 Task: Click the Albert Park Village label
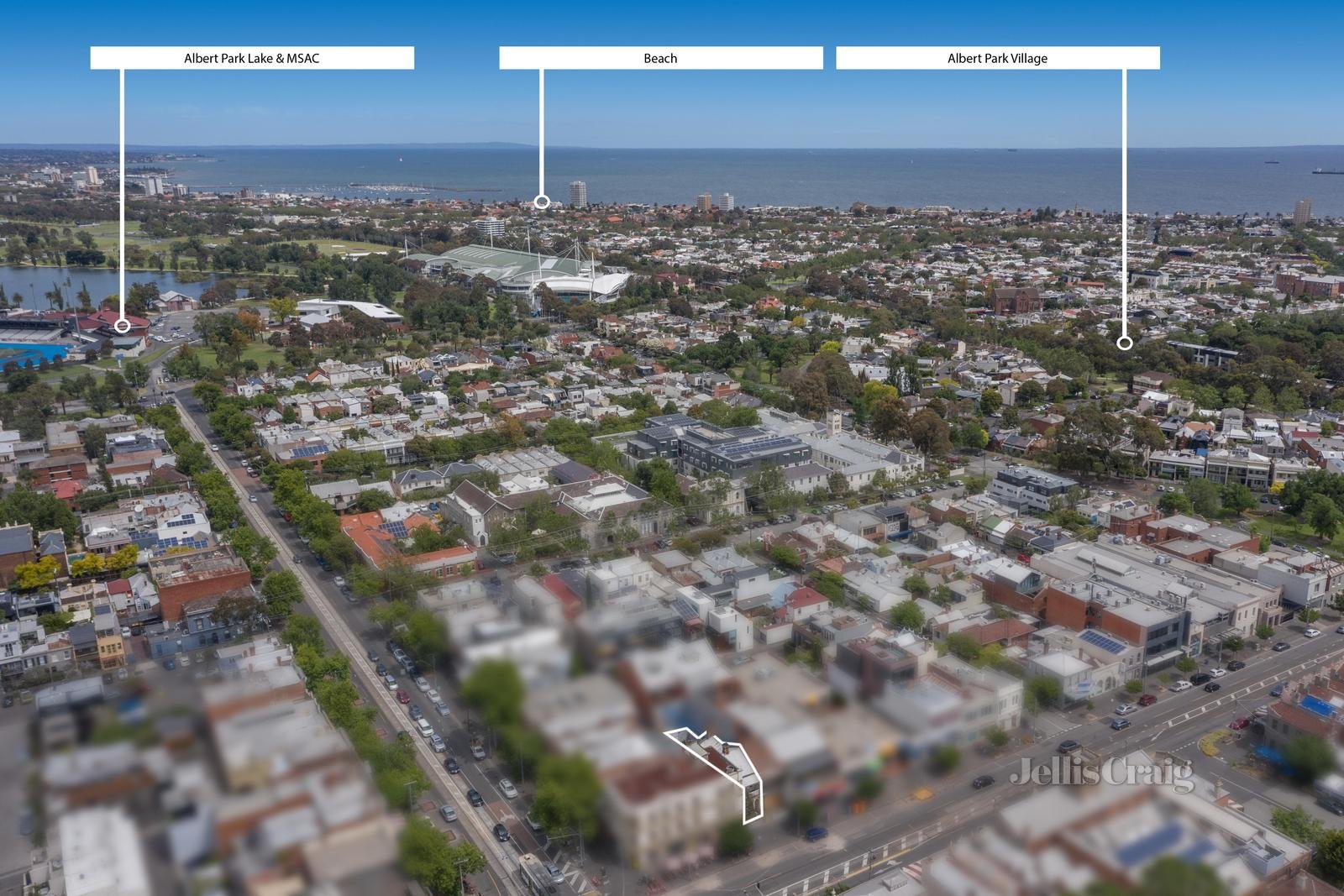click(998, 58)
